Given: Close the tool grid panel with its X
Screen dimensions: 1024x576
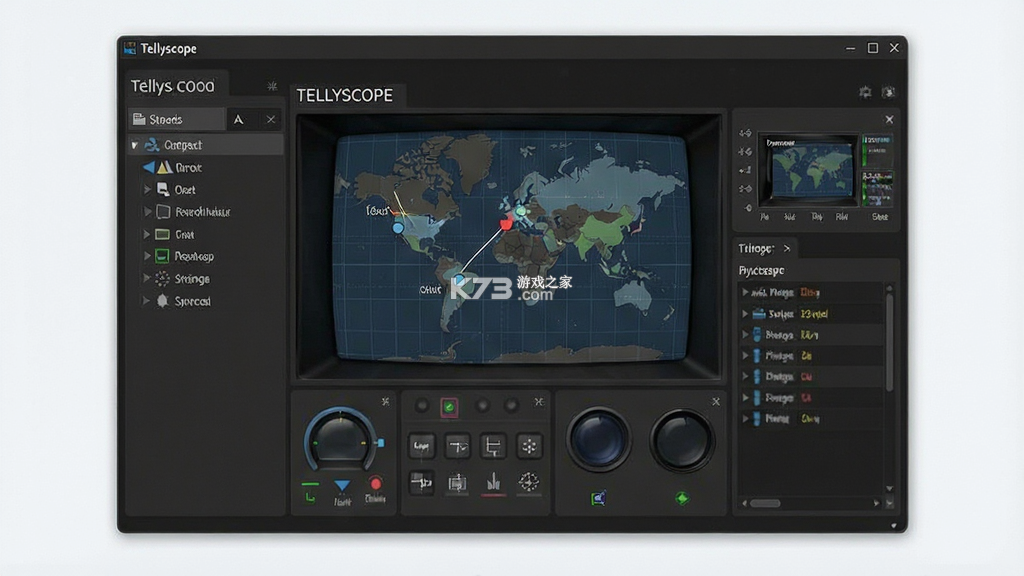Looking at the screenshot, I should (x=539, y=402).
